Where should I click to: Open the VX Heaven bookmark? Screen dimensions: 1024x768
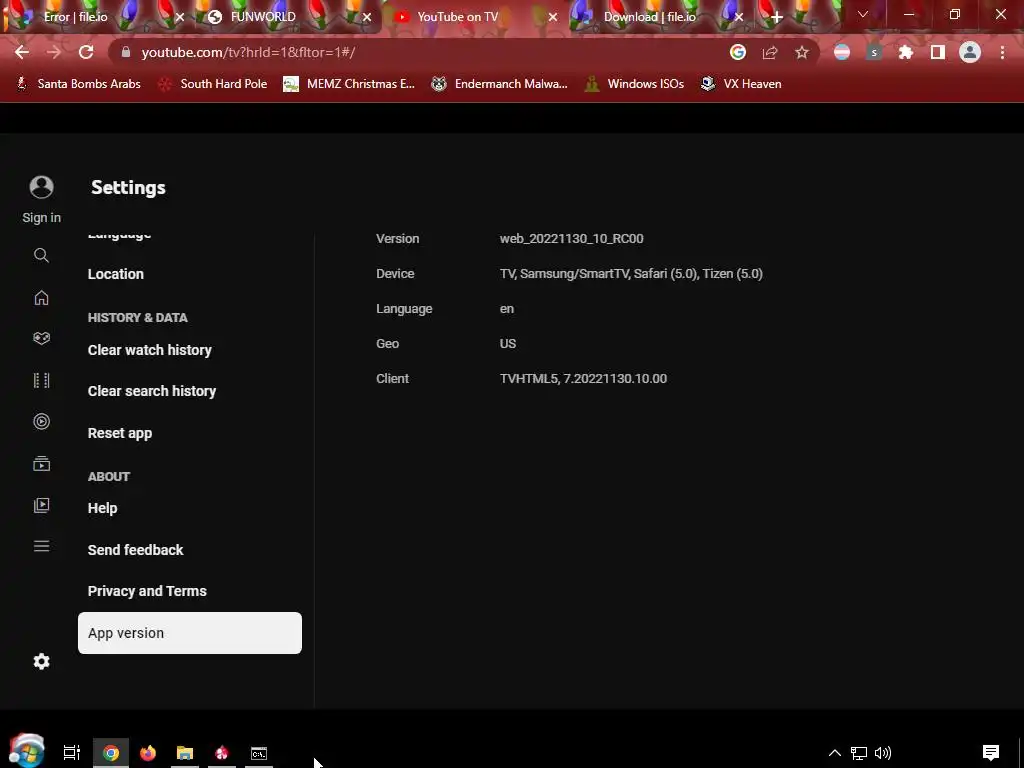[x=741, y=84]
